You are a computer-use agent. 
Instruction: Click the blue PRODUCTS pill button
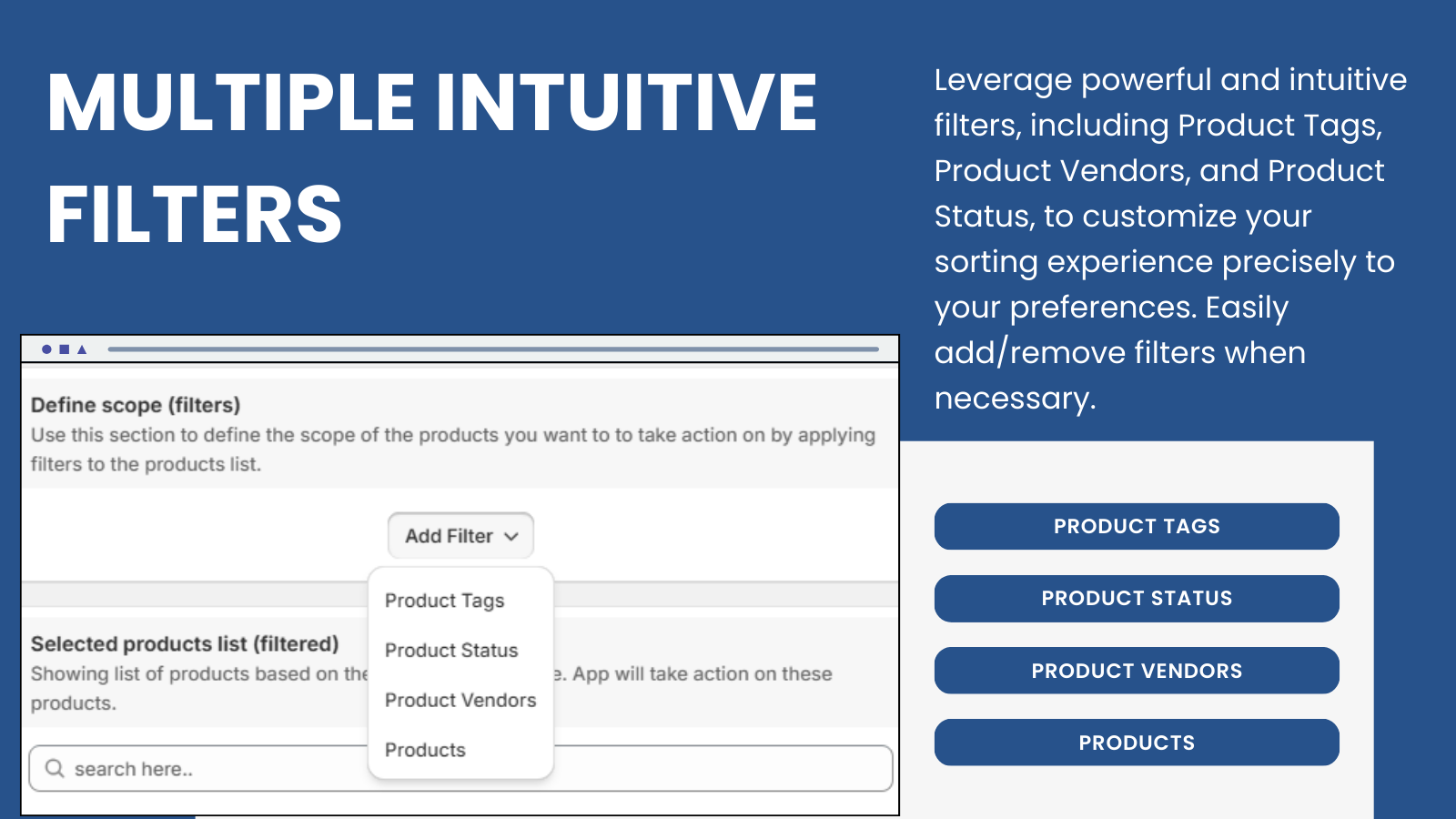click(x=1137, y=743)
